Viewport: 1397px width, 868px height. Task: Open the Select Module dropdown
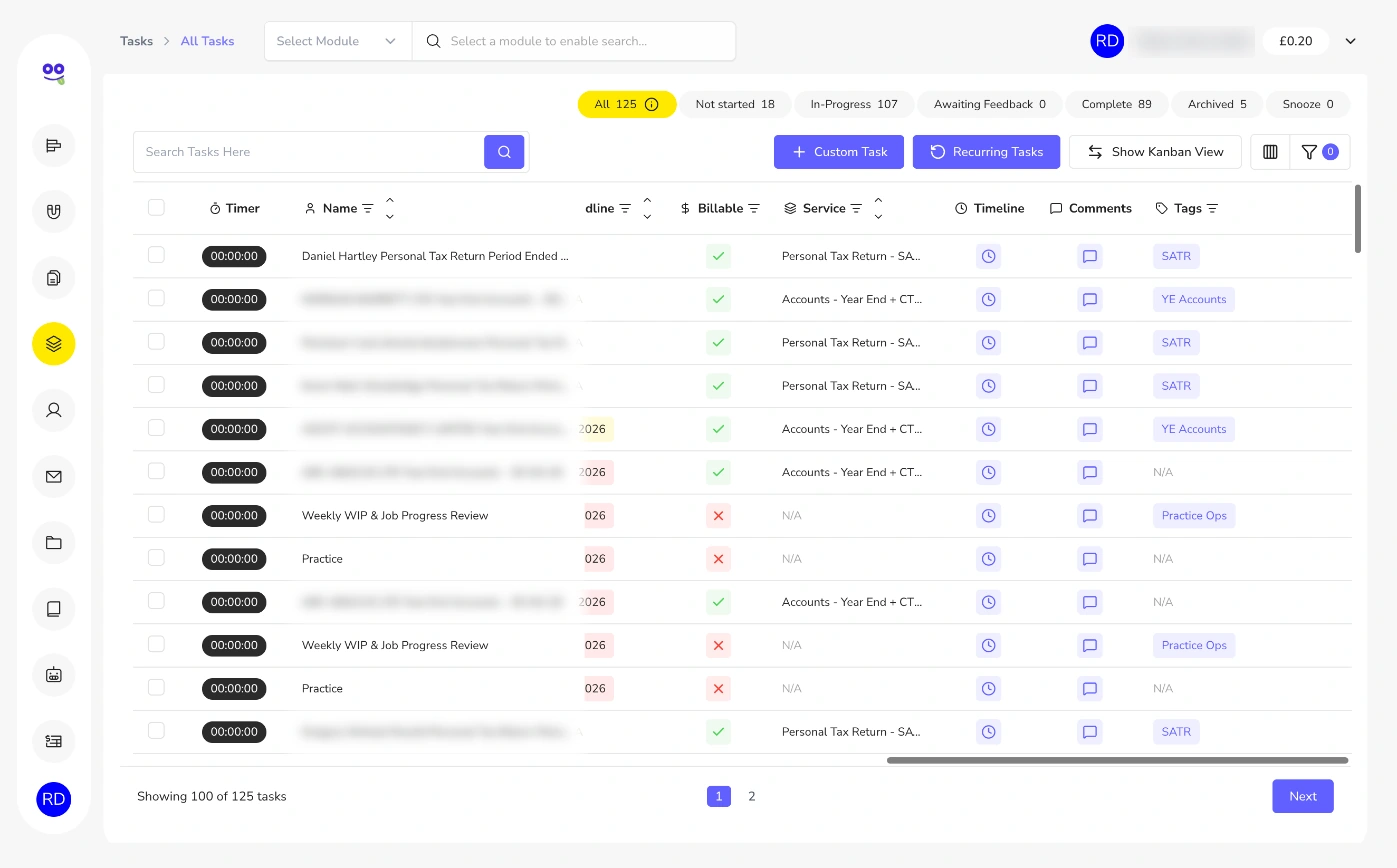tap(338, 41)
